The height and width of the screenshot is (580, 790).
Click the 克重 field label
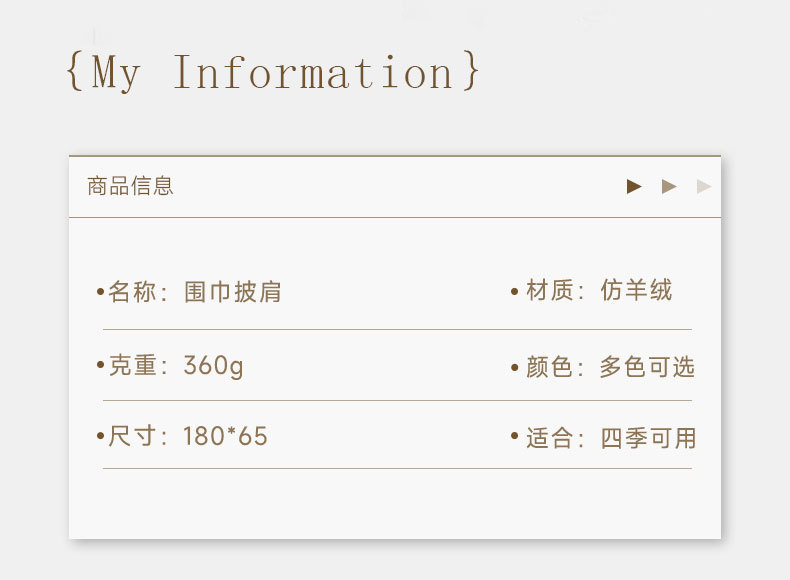click(x=133, y=366)
